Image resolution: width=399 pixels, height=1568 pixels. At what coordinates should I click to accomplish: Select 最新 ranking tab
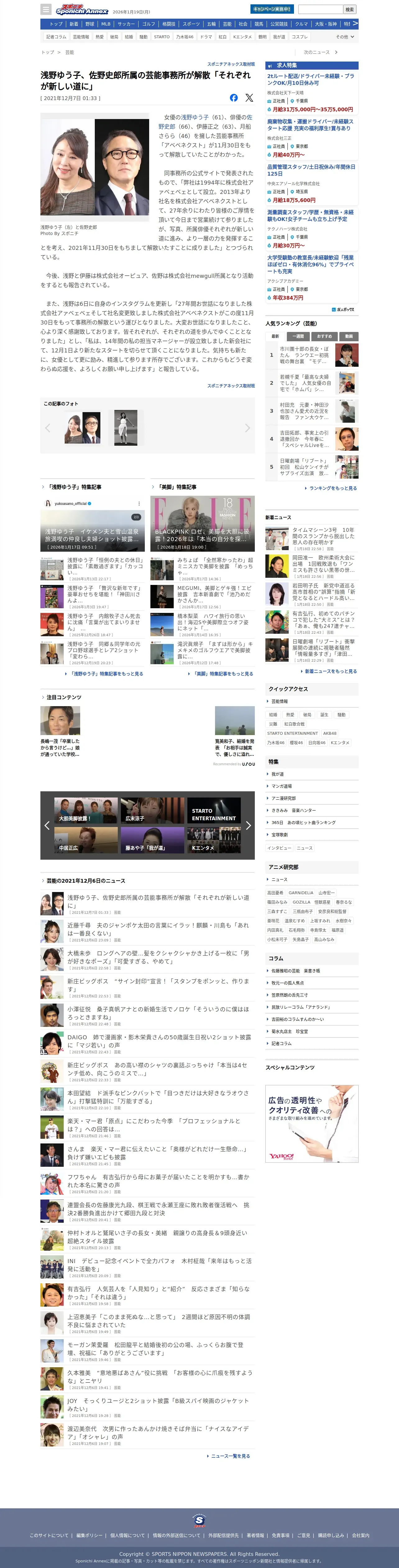coord(275,336)
